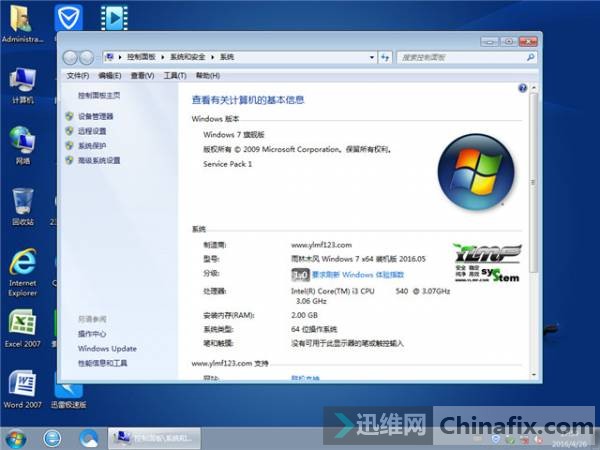Click the address bar computer icon

click(109, 57)
